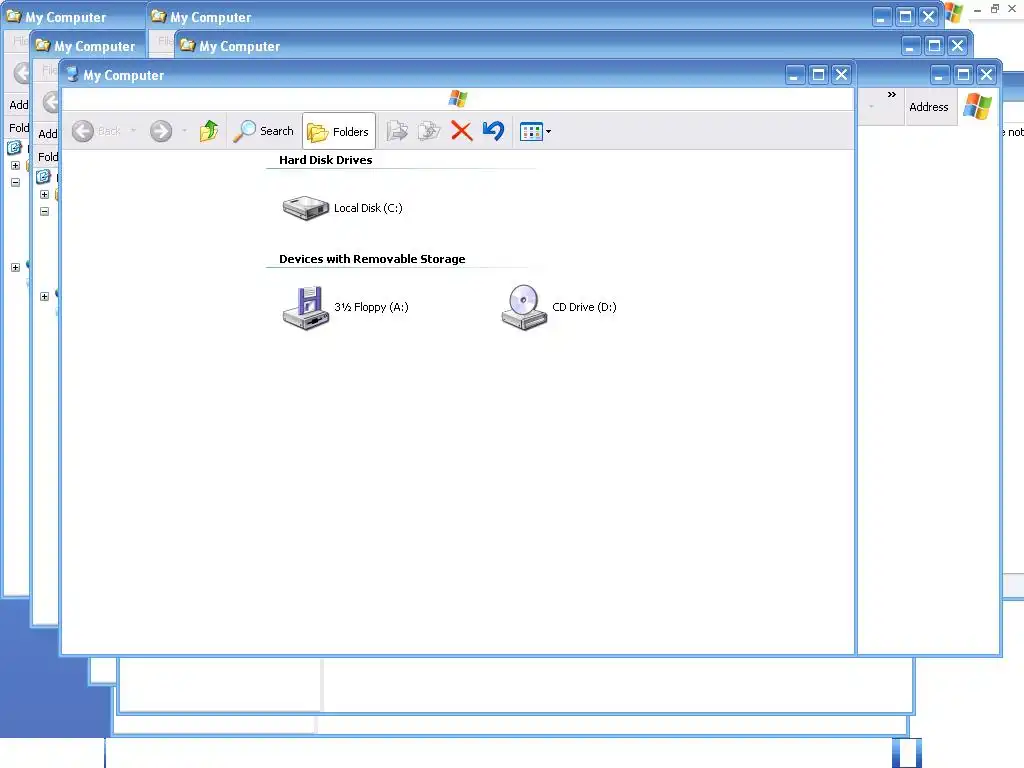This screenshot has width=1024, height=768.
Task: Click the folder icon in the top-left My Computer title
Action: click(x=14, y=16)
